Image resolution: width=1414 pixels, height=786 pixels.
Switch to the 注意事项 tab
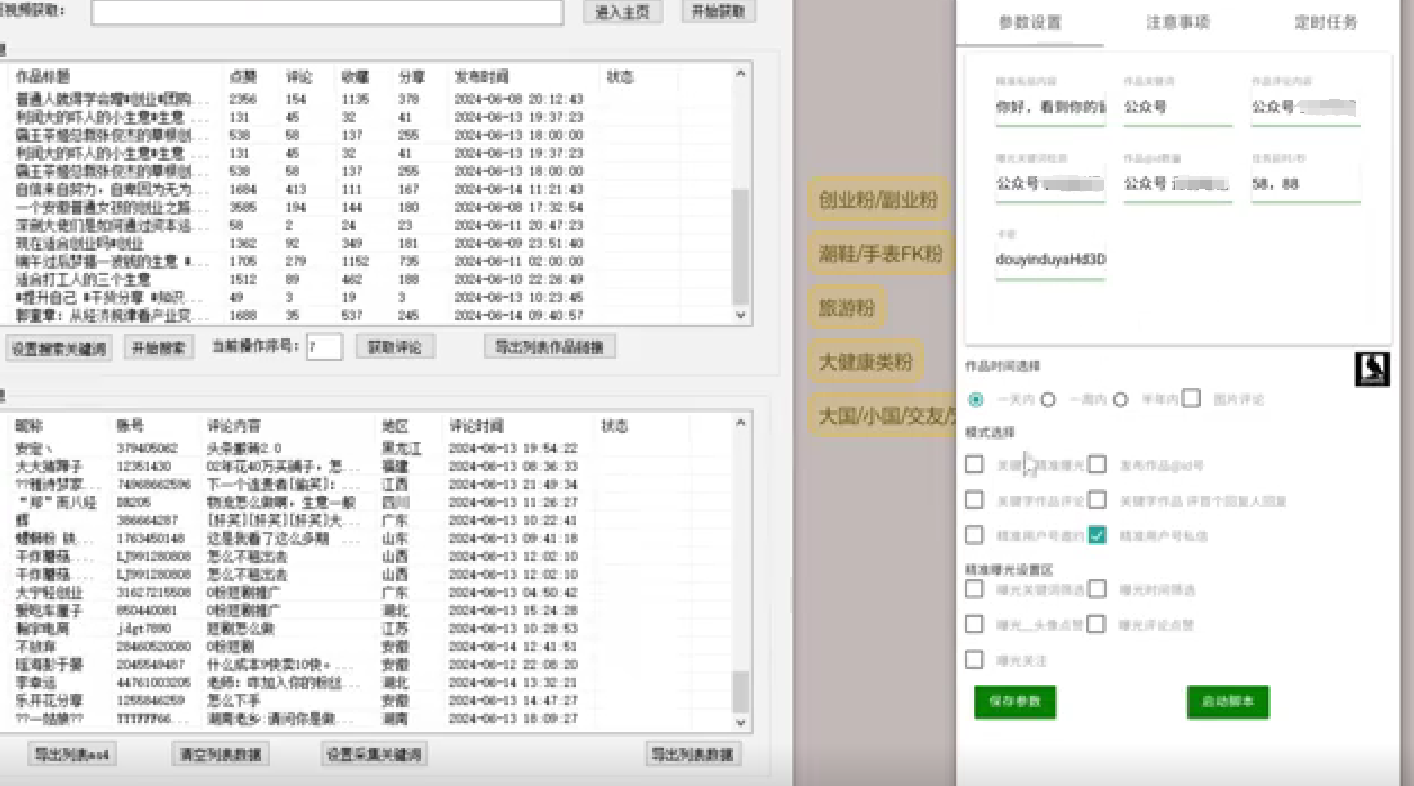coord(1178,22)
